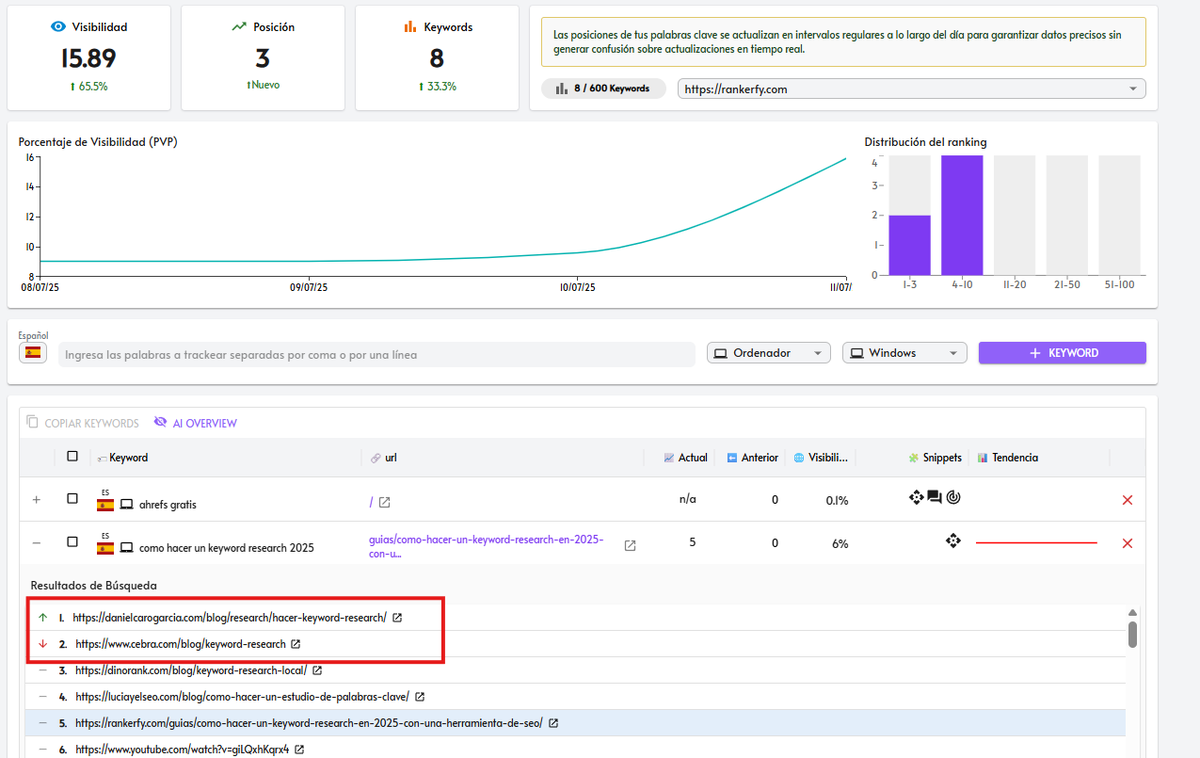Click the laptop device icon beside ahrefs gratis
The height and width of the screenshot is (758, 1200).
[x=128, y=503]
